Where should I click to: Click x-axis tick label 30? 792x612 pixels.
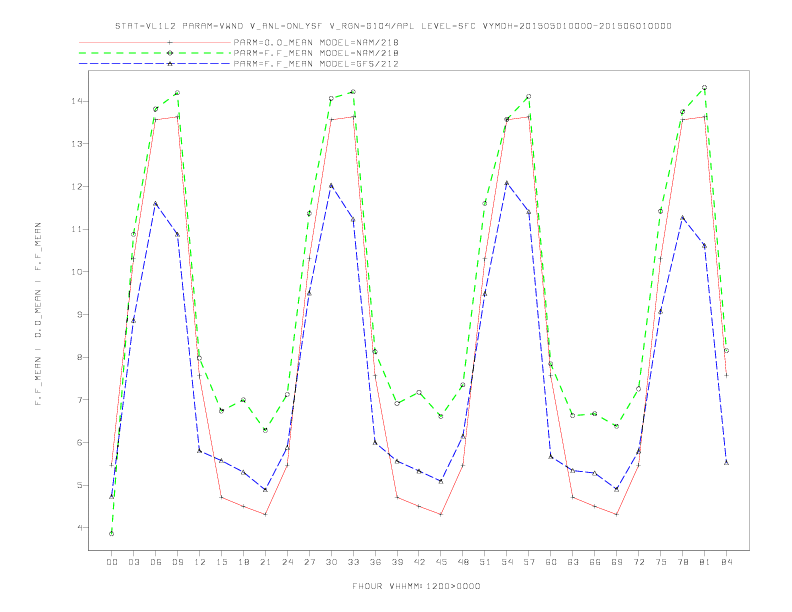pyautogui.click(x=331, y=562)
